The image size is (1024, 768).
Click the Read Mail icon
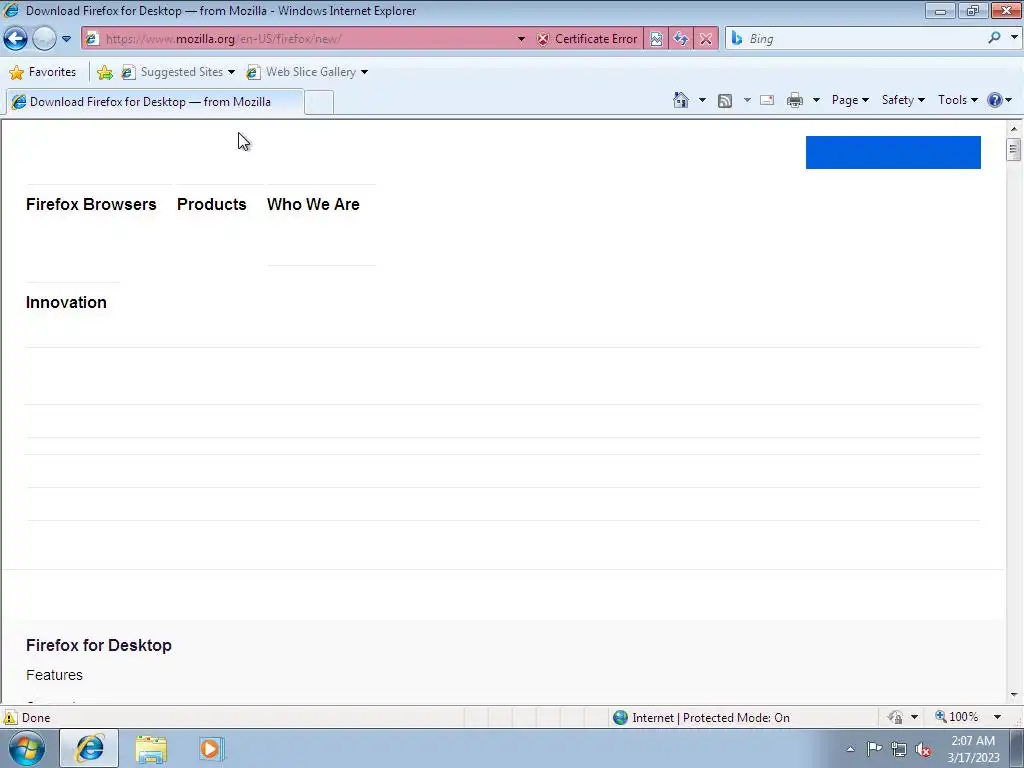click(x=767, y=100)
